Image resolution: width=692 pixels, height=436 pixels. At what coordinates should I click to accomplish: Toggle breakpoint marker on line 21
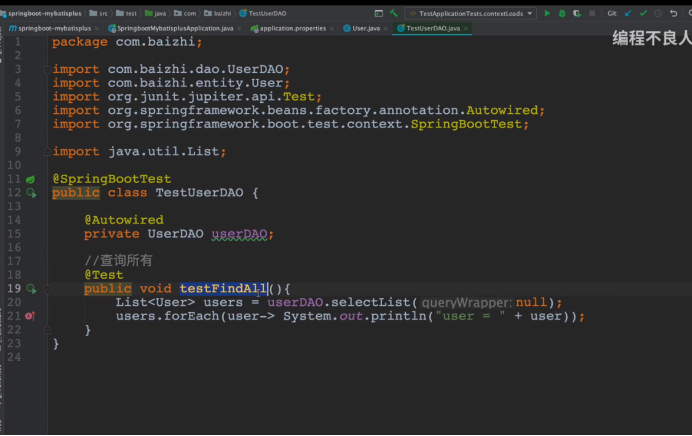30,316
